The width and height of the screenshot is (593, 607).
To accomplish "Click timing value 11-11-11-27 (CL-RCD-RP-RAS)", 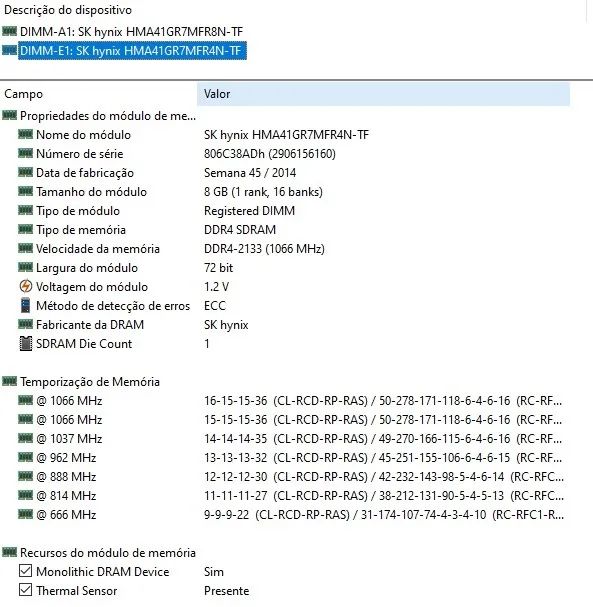I will [286, 496].
